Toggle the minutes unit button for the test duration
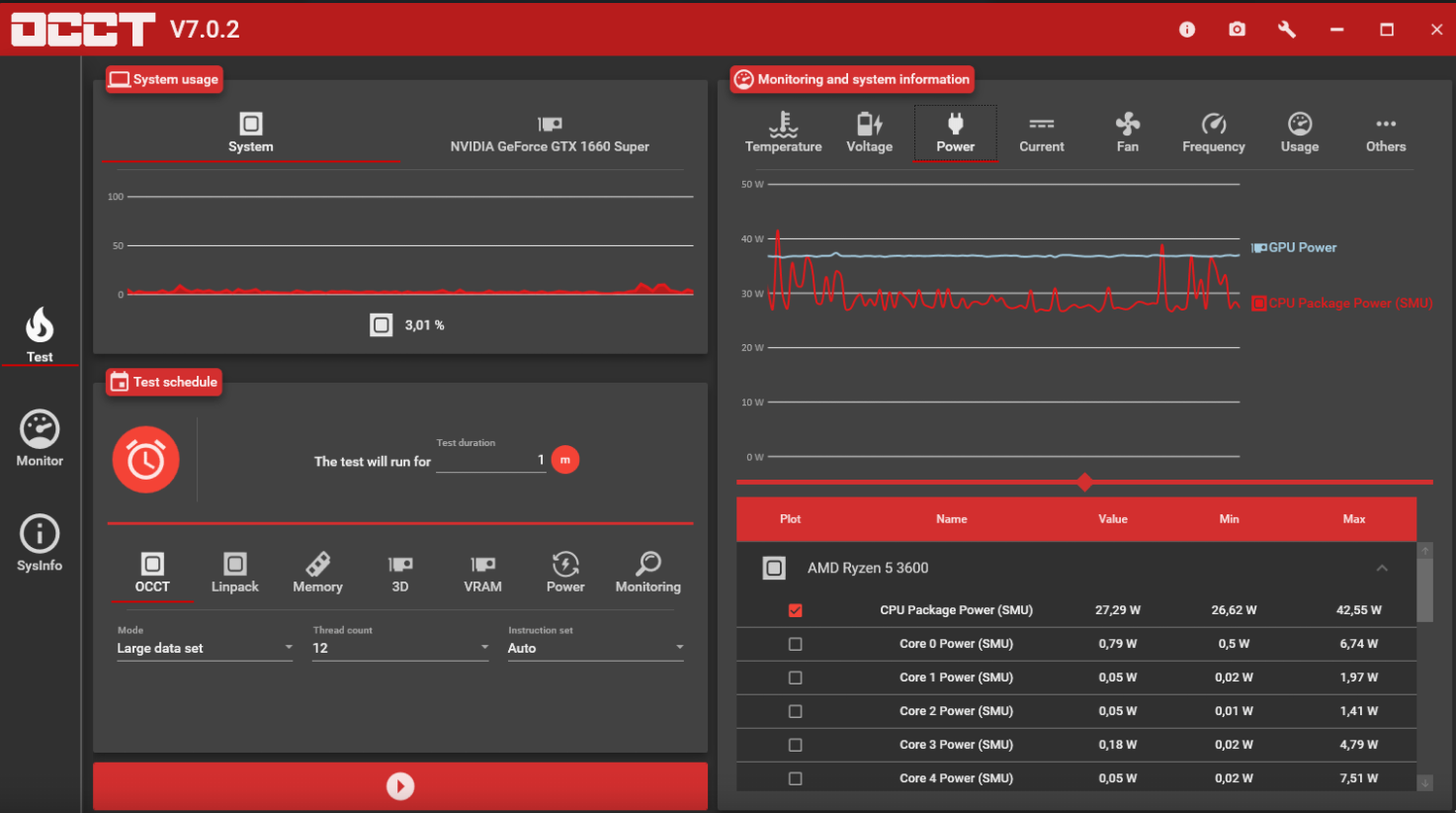 pyautogui.click(x=565, y=460)
